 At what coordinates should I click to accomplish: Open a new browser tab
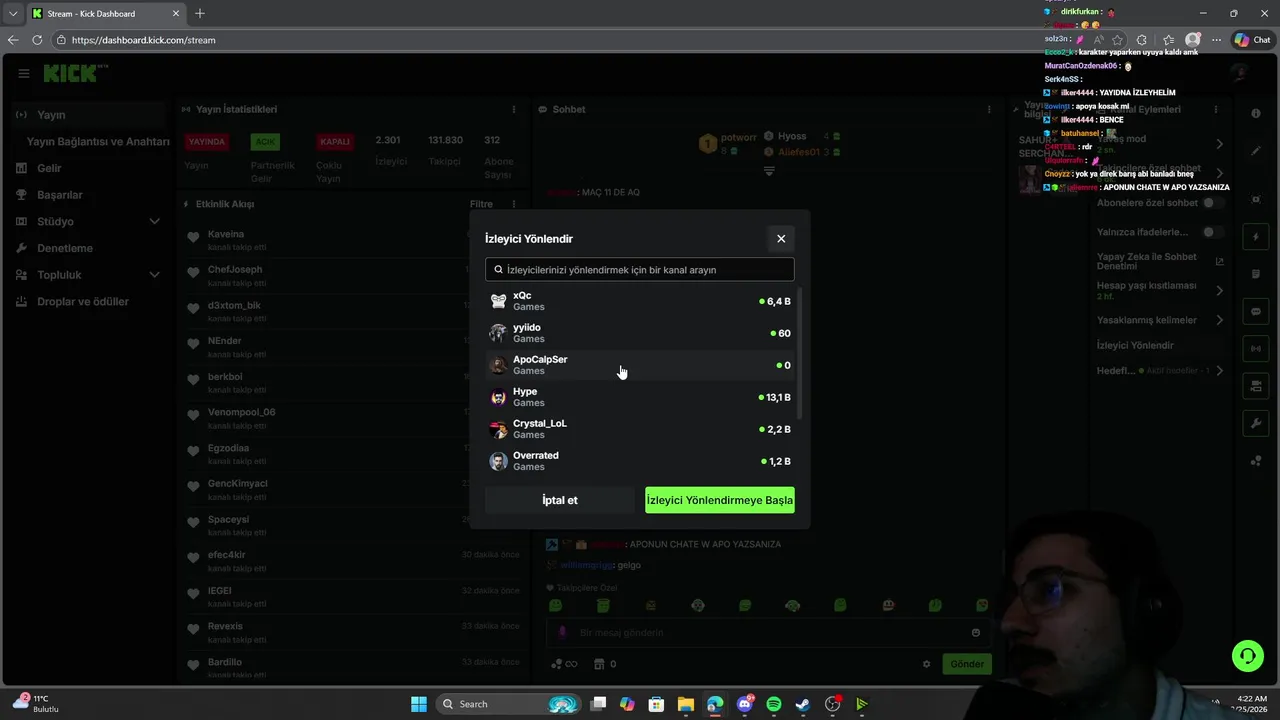pyautogui.click(x=200, y=13)
